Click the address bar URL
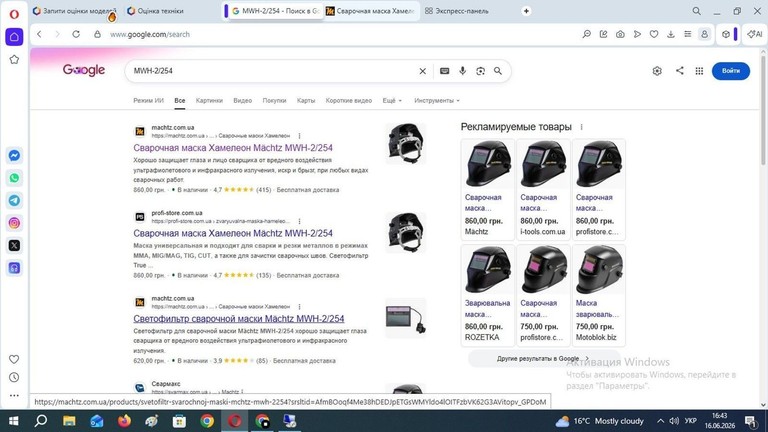 click(149, 34)
